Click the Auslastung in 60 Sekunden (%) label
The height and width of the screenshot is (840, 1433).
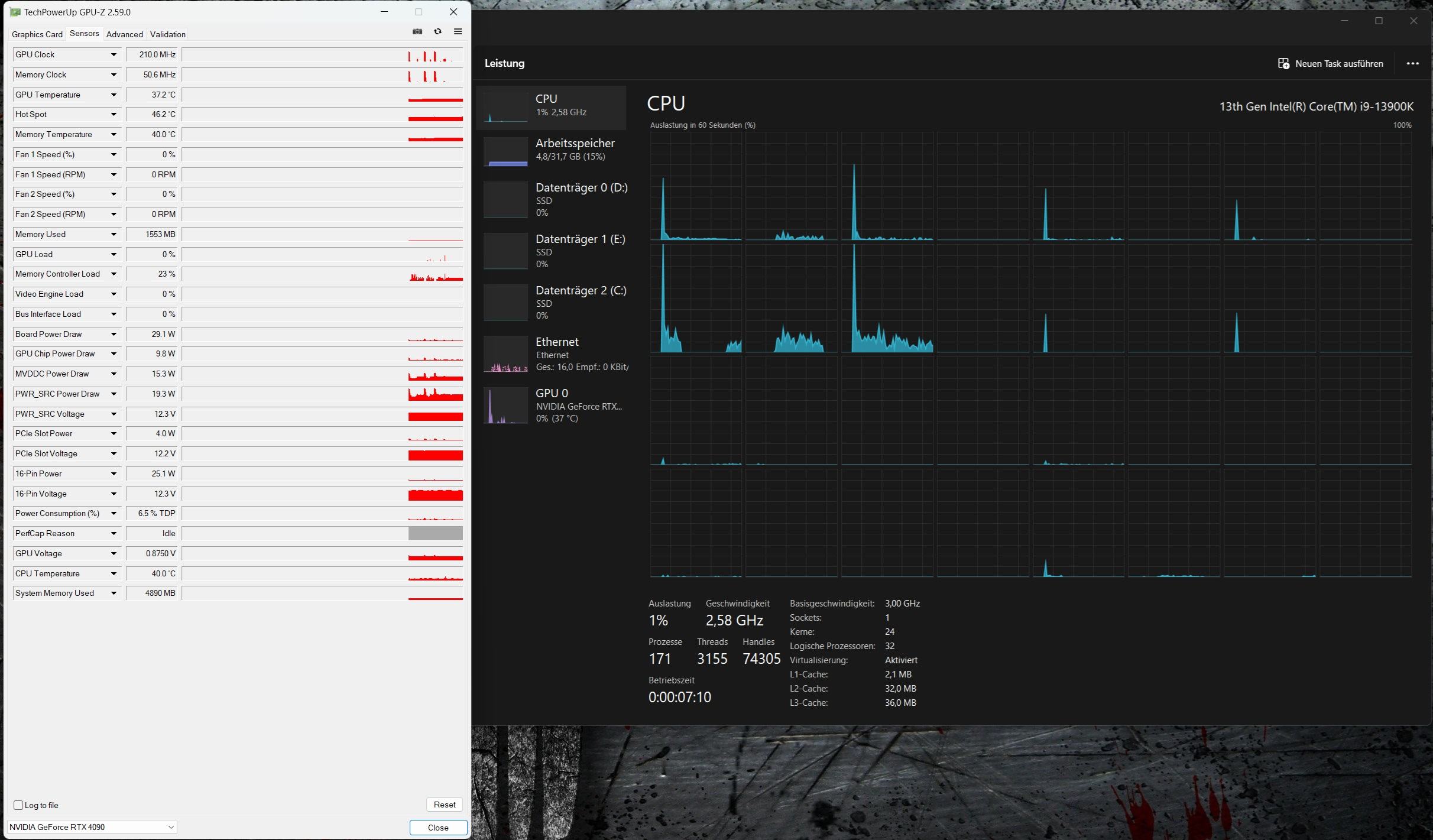tap(702, 125)
